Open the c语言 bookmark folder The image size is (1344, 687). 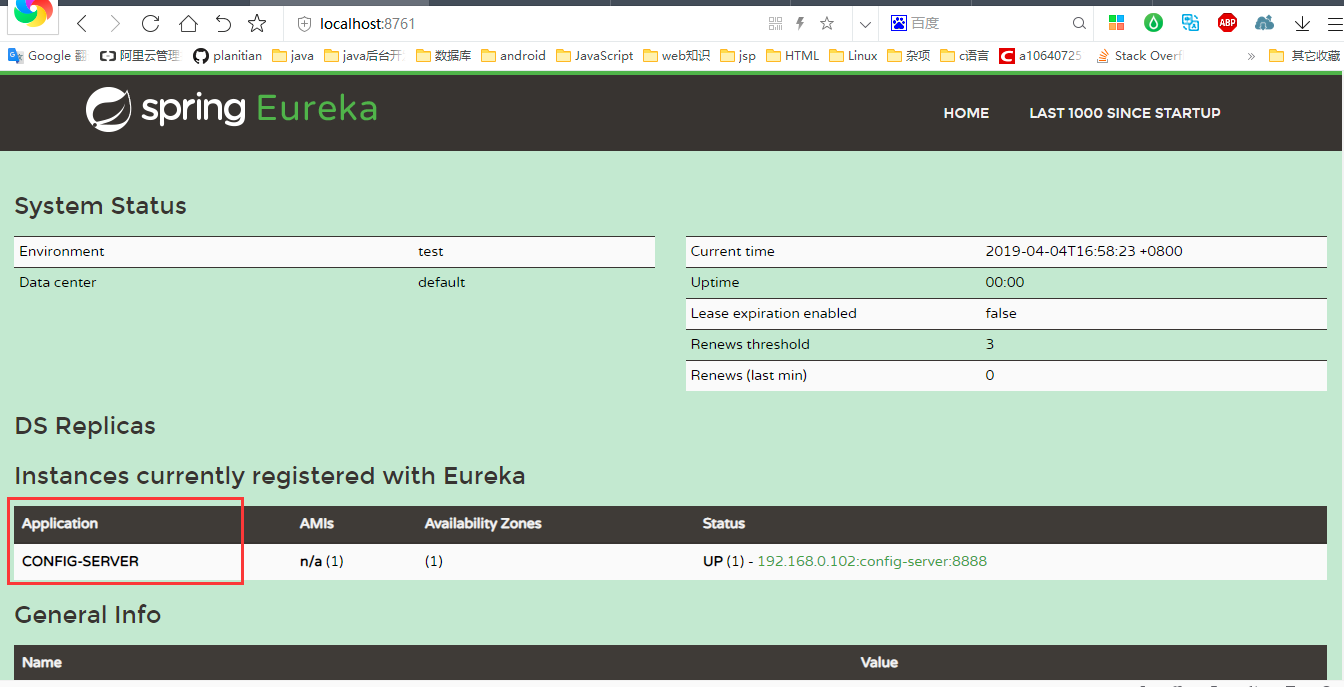click(x=964, y=56)
